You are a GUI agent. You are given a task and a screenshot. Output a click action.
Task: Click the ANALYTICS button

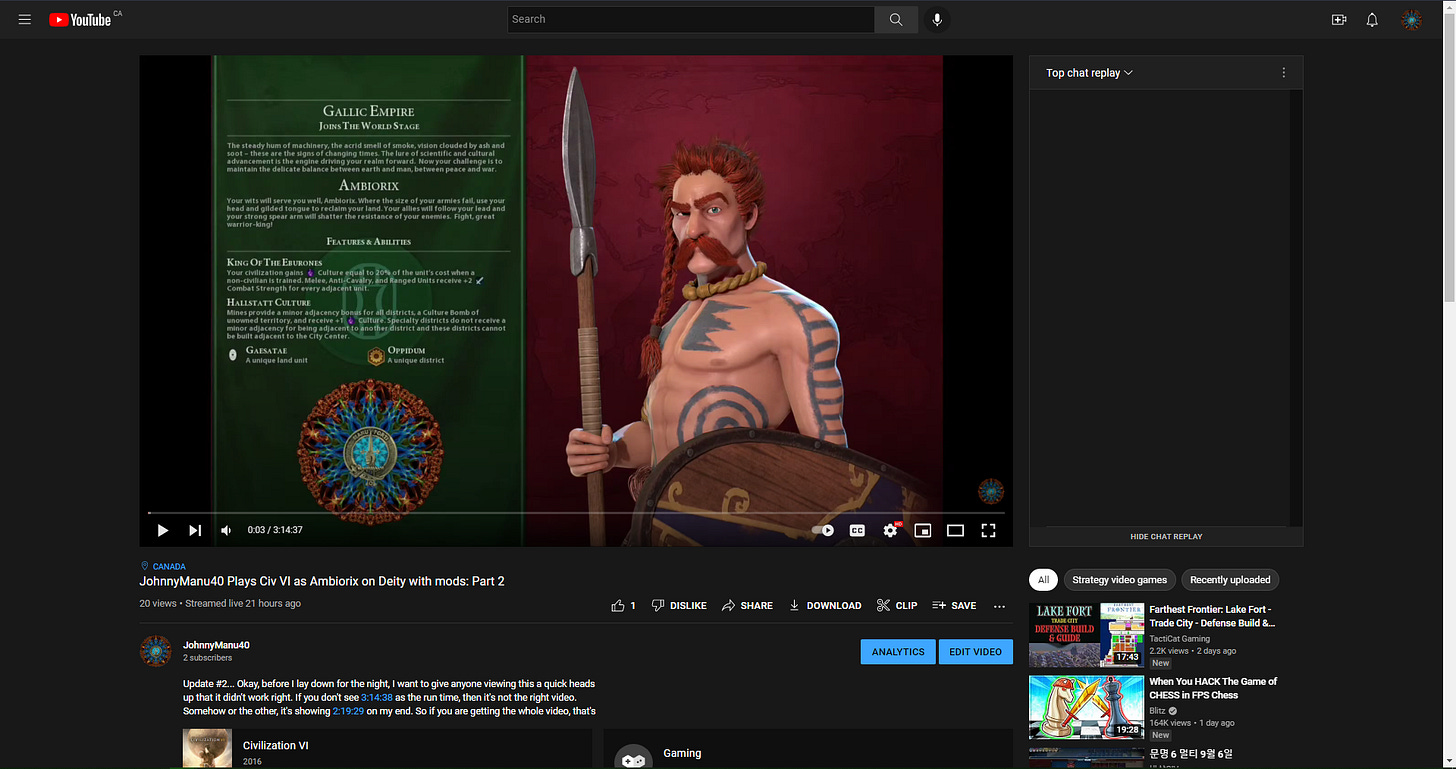(x=898, y=652)
